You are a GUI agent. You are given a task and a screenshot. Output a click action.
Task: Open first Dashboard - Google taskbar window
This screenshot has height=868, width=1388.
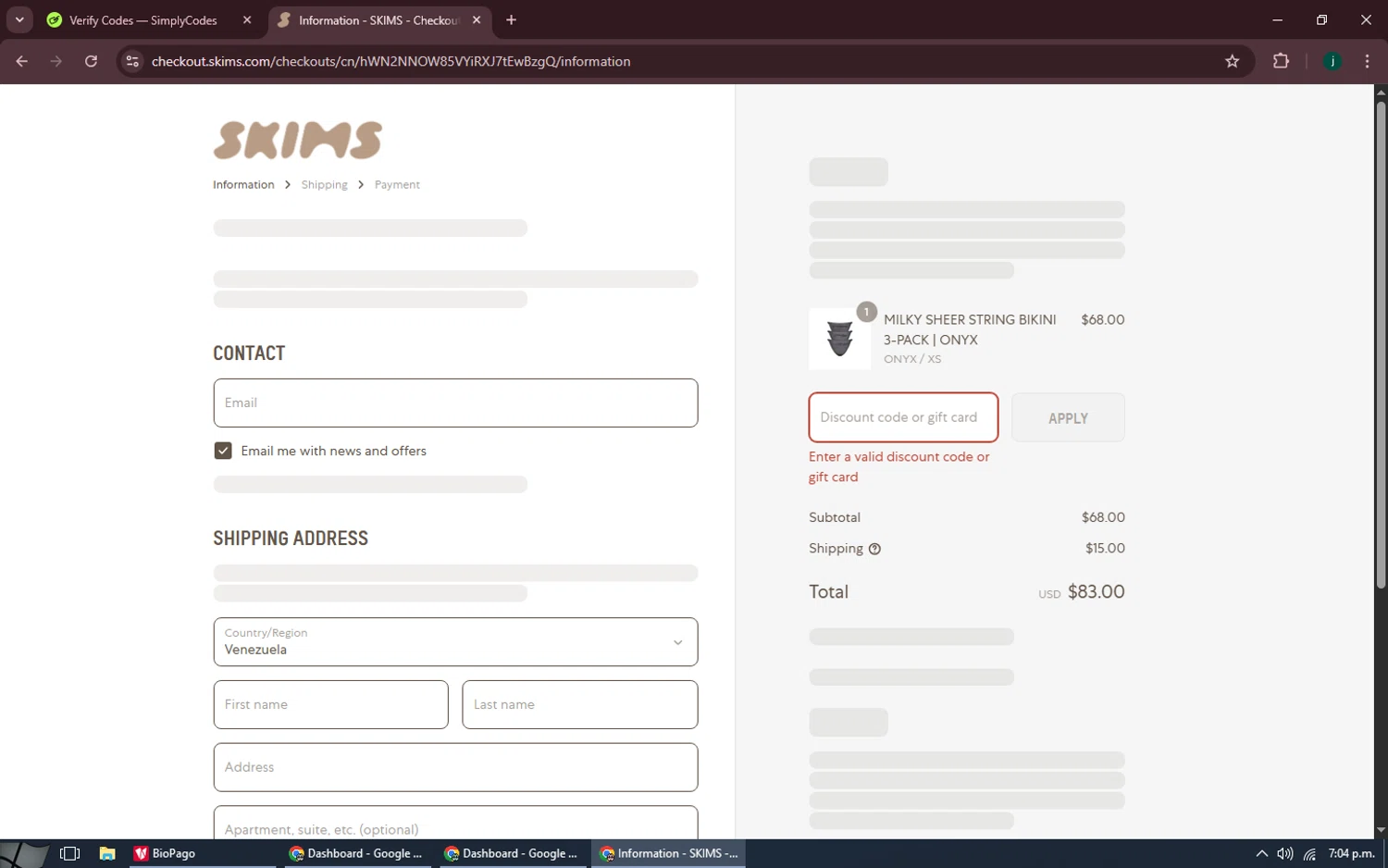(x=355, y=853)
